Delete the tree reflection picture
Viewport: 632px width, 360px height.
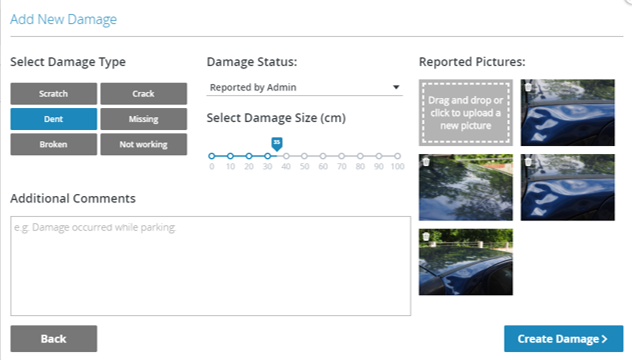[x=426, y=162]
